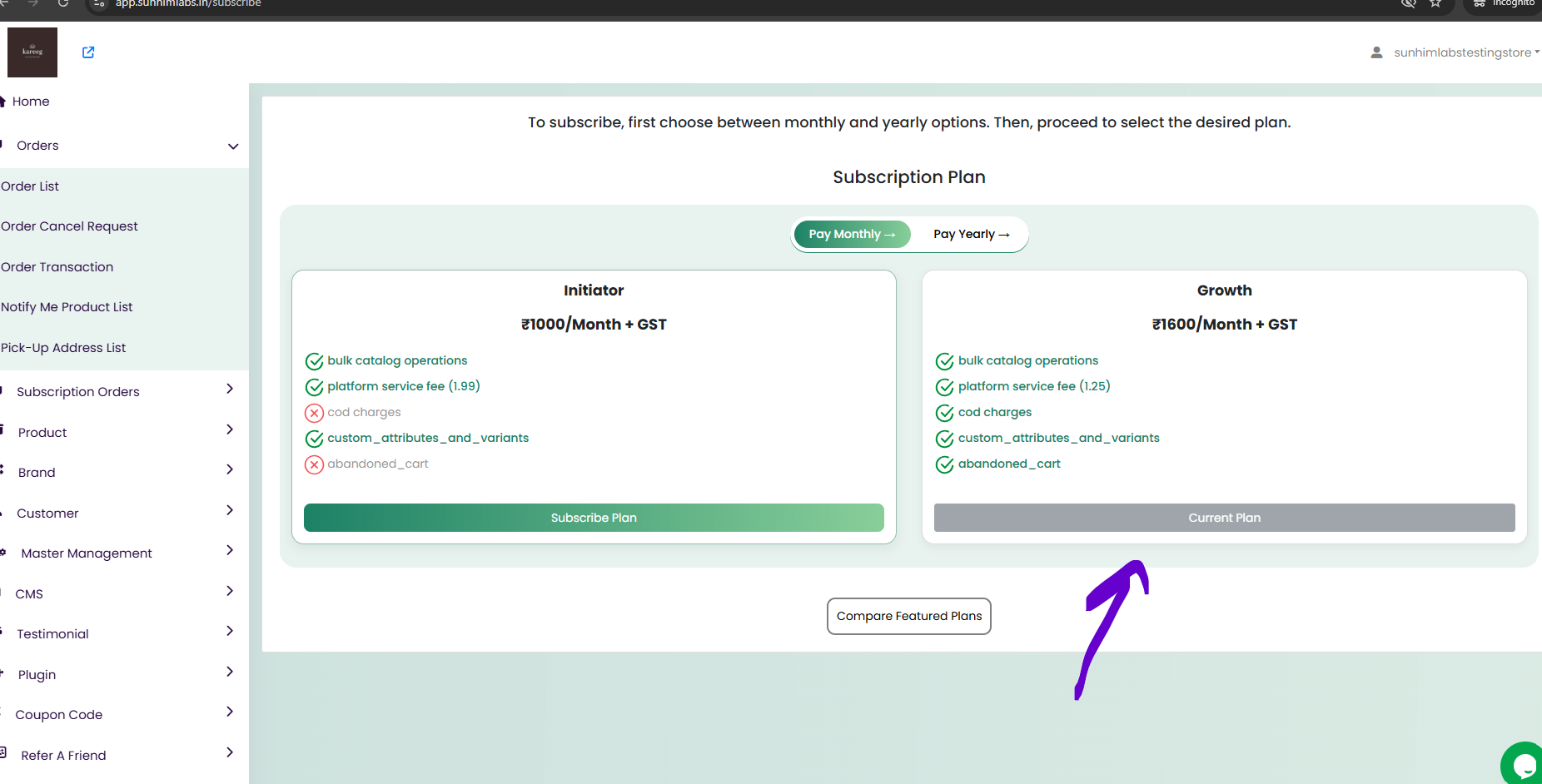
Task: Click Initiator platform service fee (1.99) text
Action: pyautogui.click(x=404, y=386)
